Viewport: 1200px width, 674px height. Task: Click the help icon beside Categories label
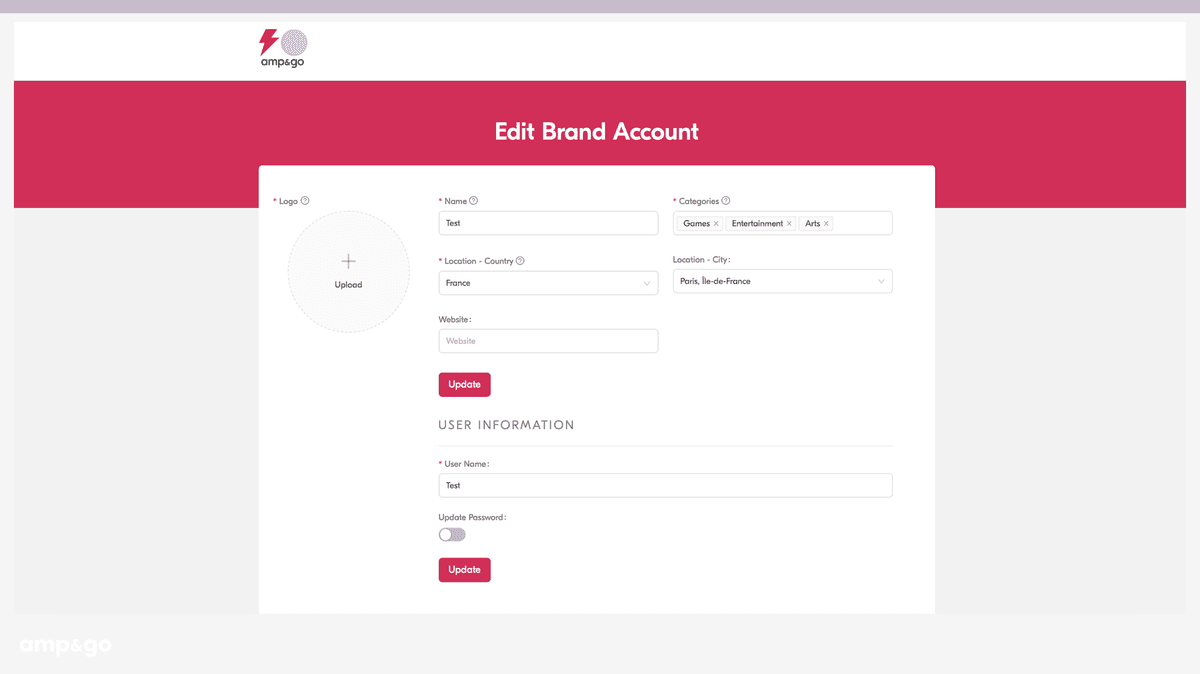click(x=726, y=201)
